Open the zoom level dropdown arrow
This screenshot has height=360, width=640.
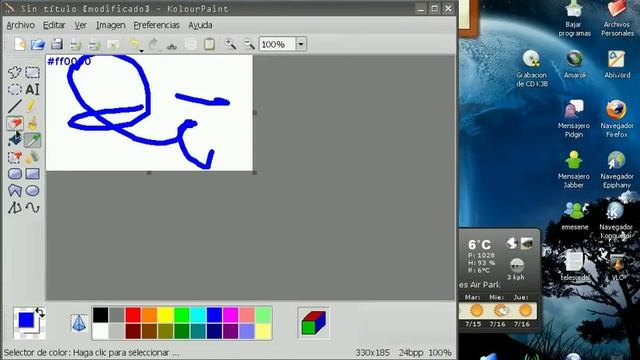pos(301,44)
